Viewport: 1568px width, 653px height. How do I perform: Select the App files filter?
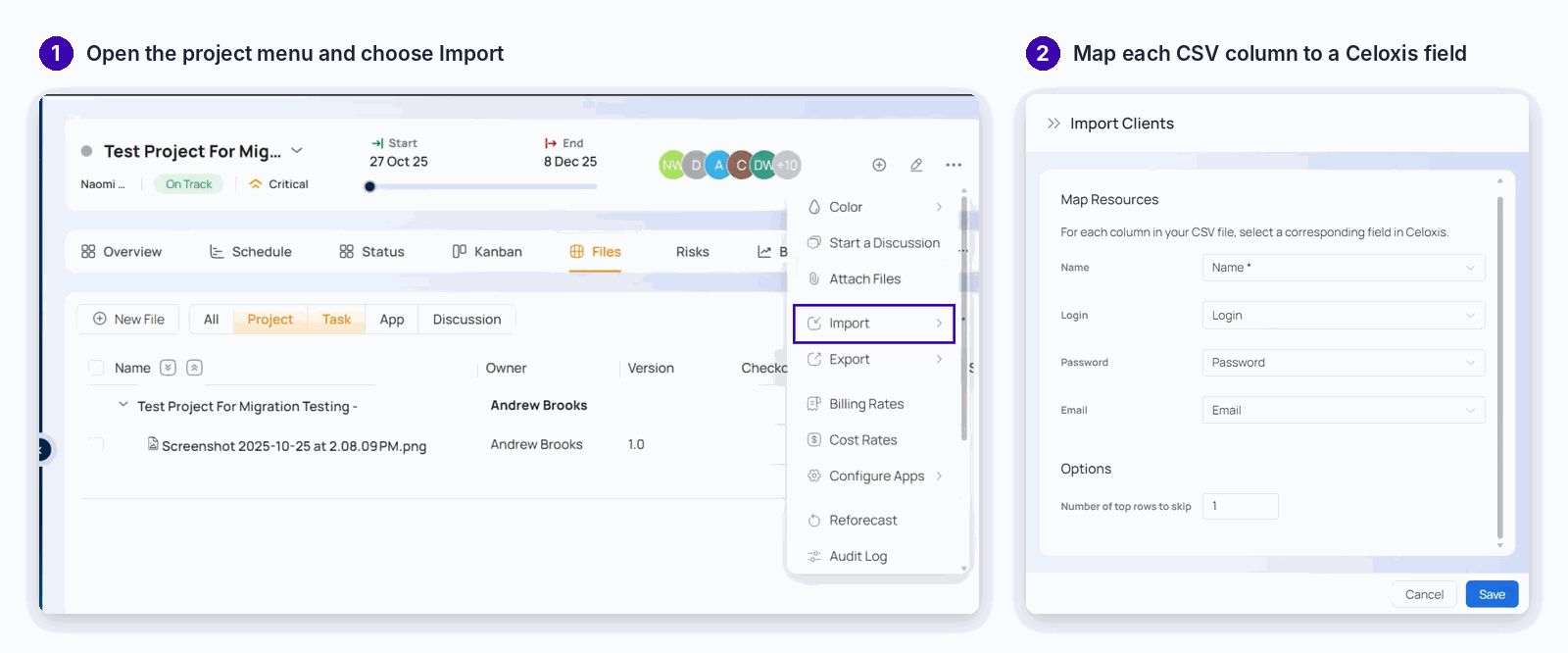point(392,320)
